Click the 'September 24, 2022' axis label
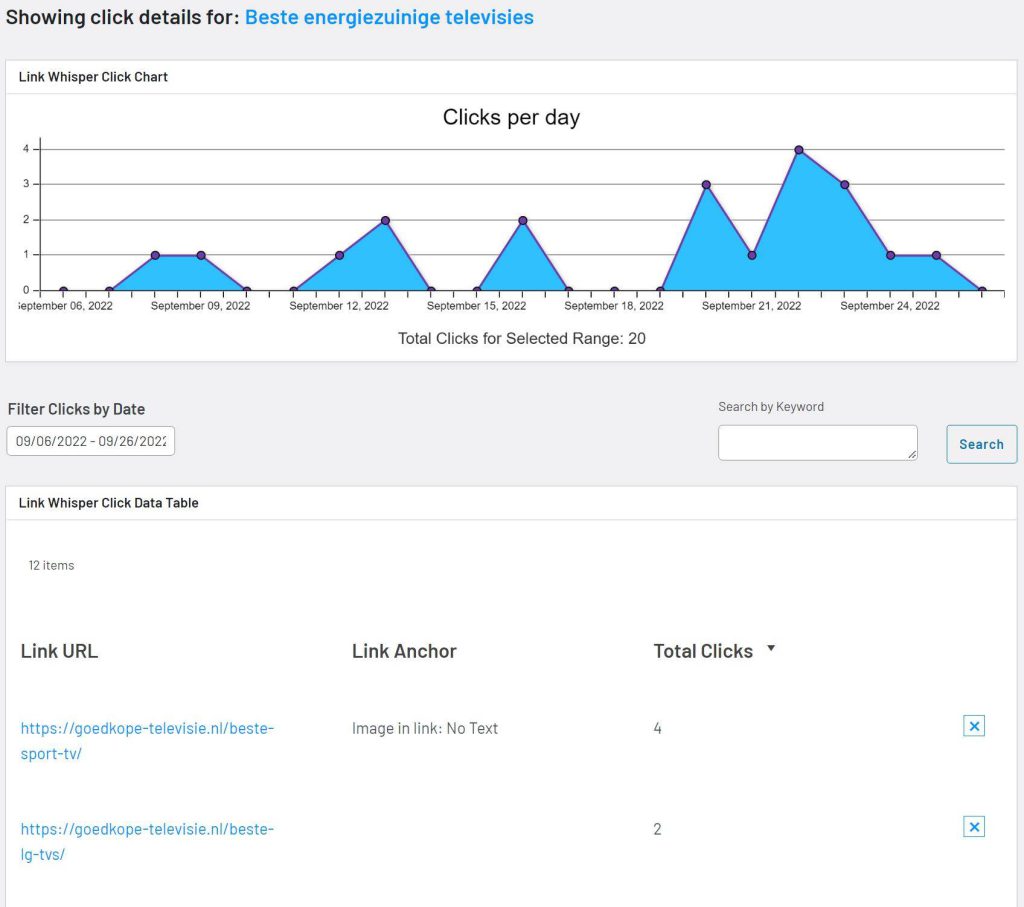Viewport: 1024px width, 907px height. coord(890,306)
